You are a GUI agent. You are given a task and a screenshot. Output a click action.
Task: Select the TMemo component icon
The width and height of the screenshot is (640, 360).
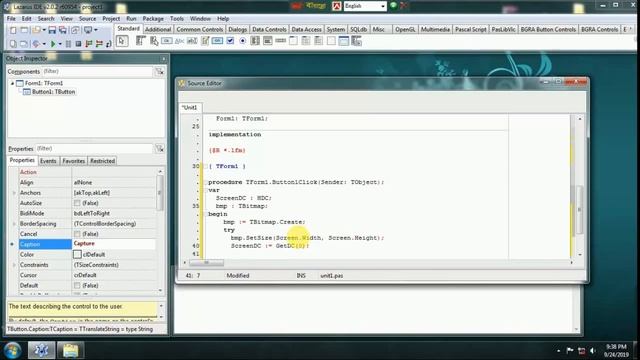(205, 41)
